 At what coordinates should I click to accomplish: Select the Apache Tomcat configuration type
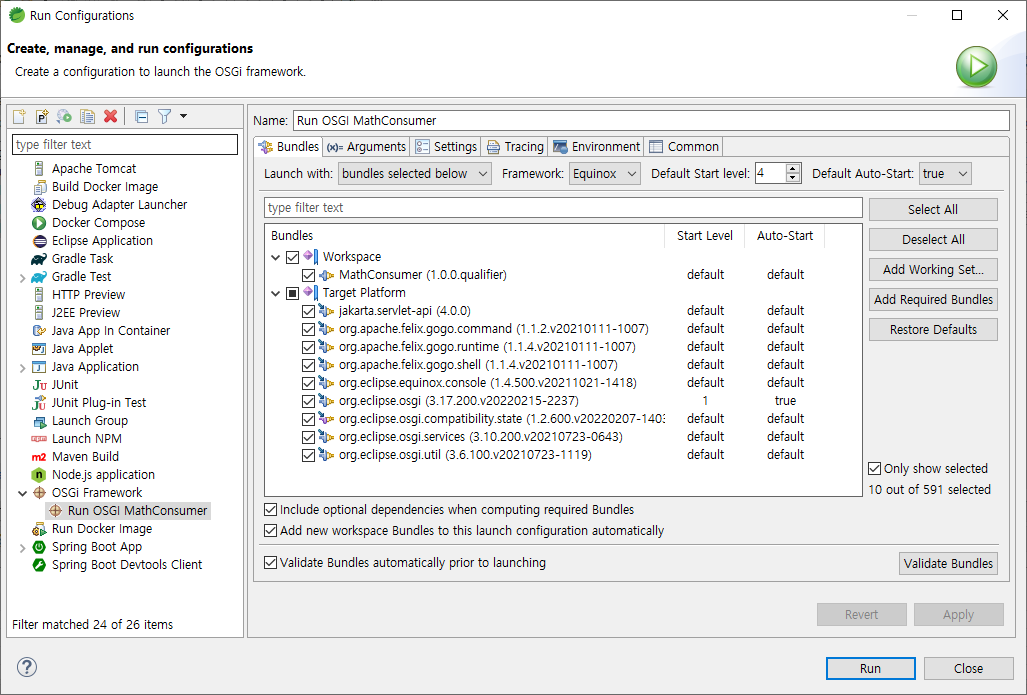(x=94, y=168)
